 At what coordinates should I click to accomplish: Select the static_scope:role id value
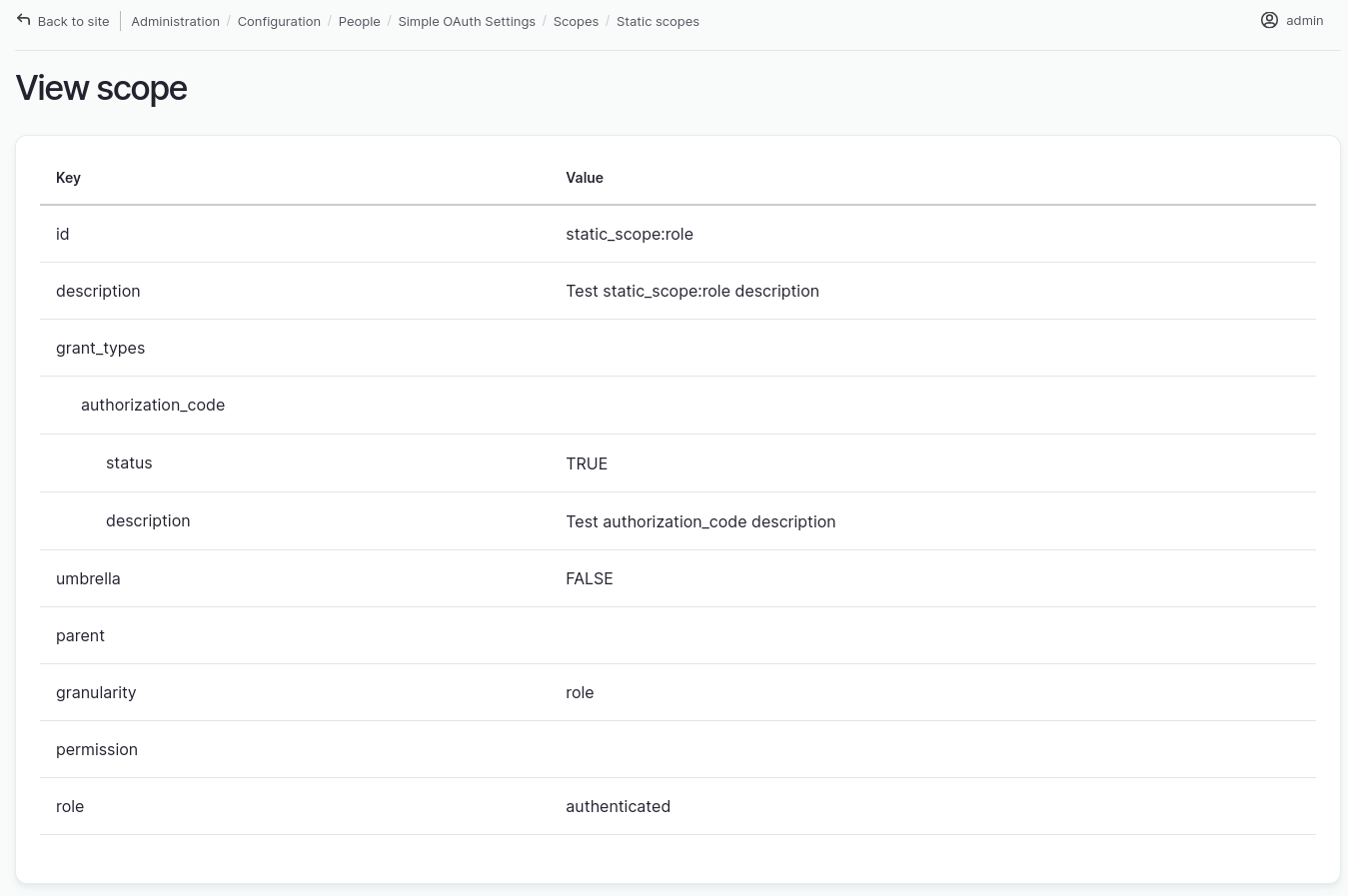[630, 234]
